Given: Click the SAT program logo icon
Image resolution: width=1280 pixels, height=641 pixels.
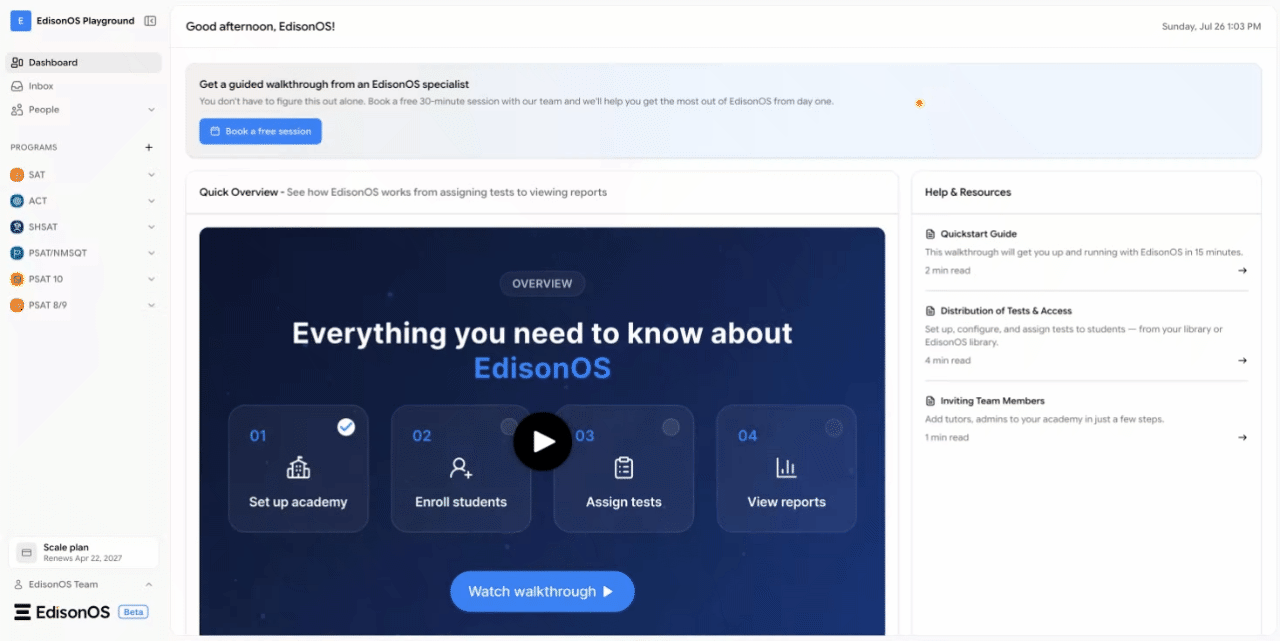Looking at the screenshot, I should tap(17, 175).
